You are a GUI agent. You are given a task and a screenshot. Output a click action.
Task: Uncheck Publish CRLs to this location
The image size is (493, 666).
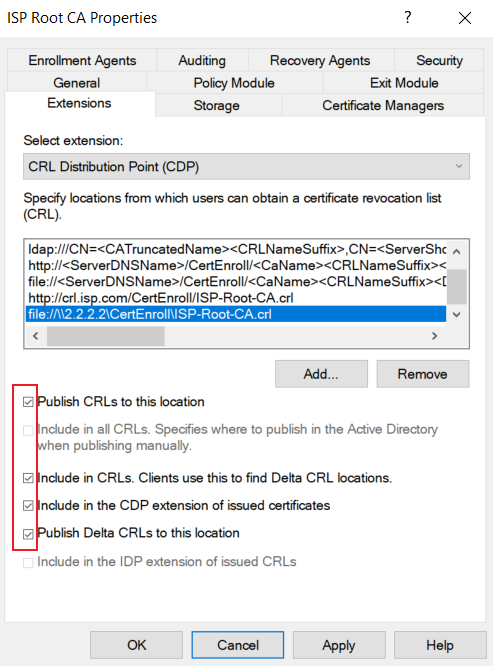click(28, 402)
